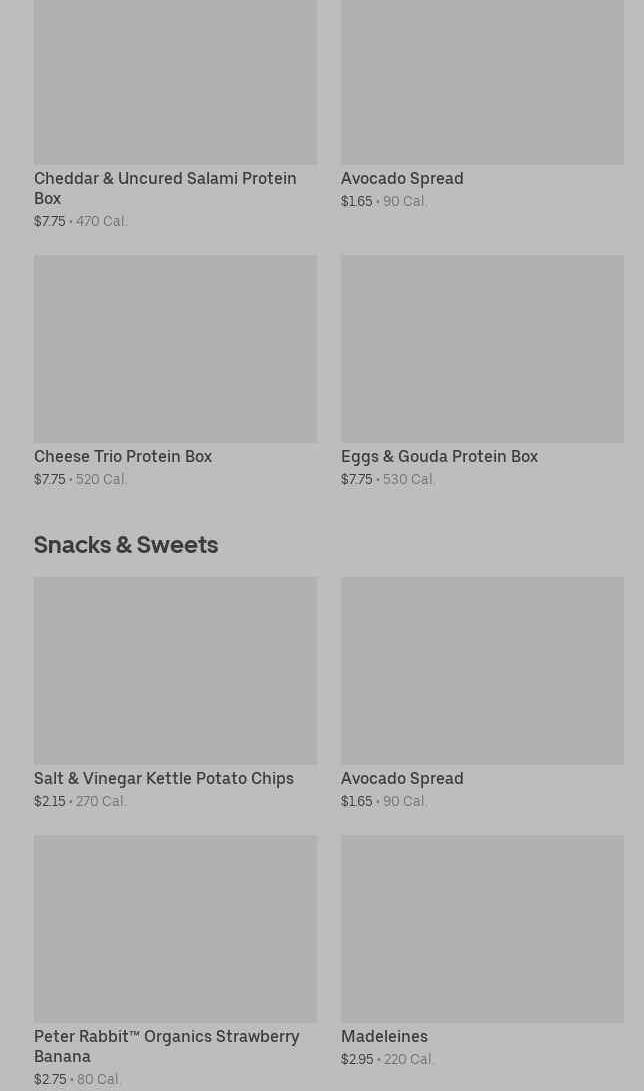Image resolution: width=644 pixels, height=1091 pixels.
Task: Click $2.15 270 Cal. chips price line
Action: click(80, 801)
